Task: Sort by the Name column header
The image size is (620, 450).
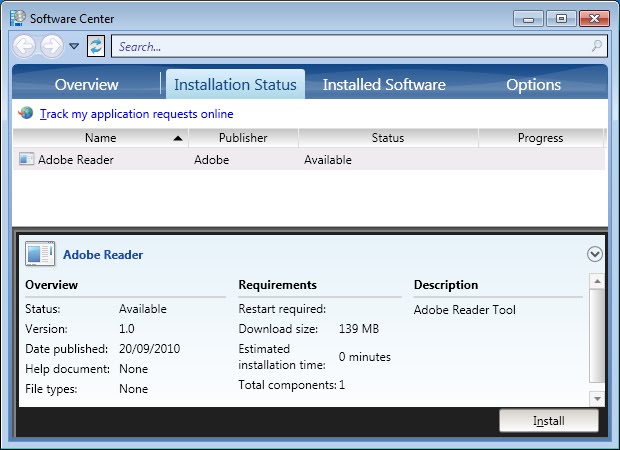Action: coord(100,138)
